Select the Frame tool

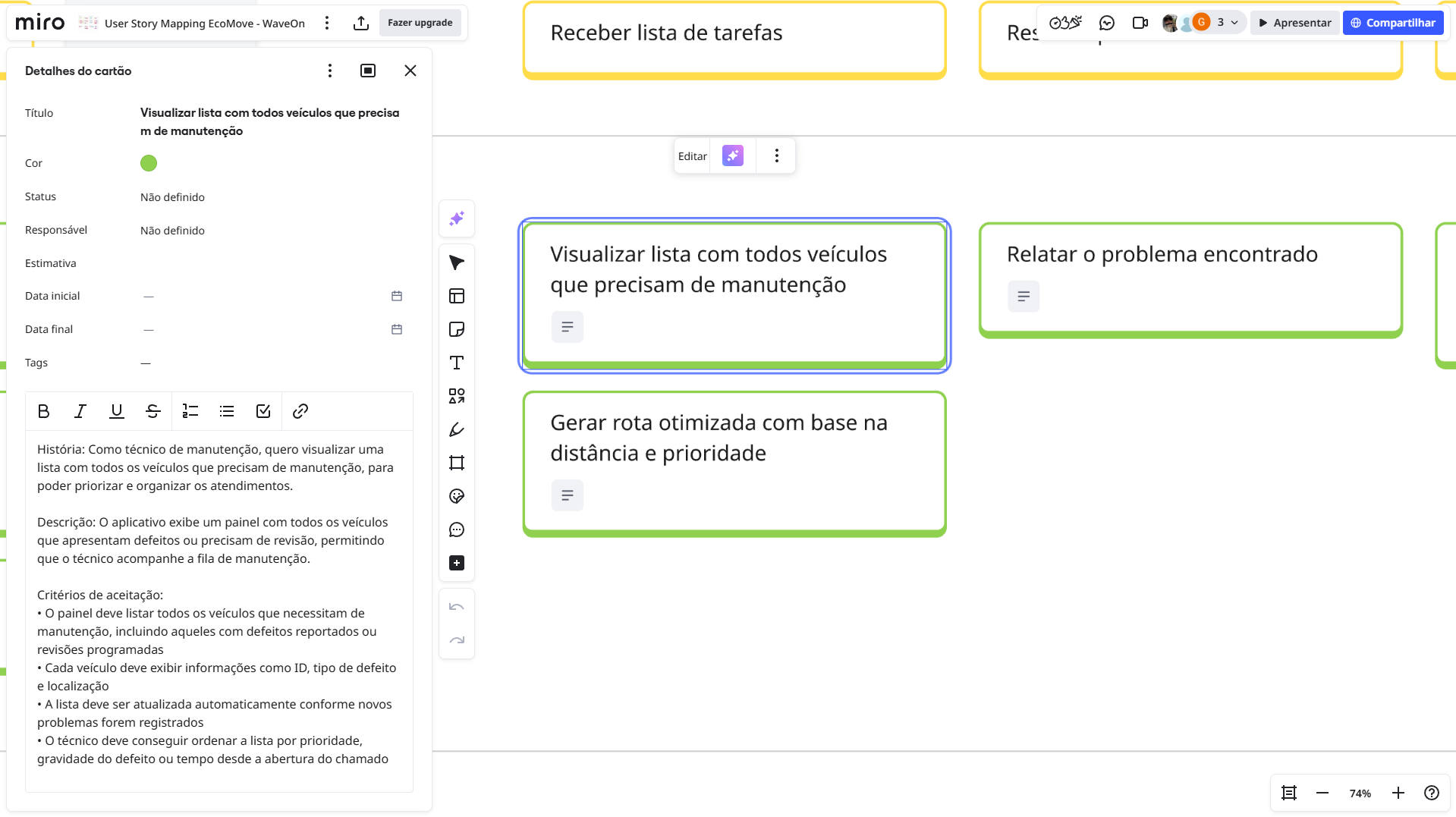pyautogui.click(x=456, y=463)
